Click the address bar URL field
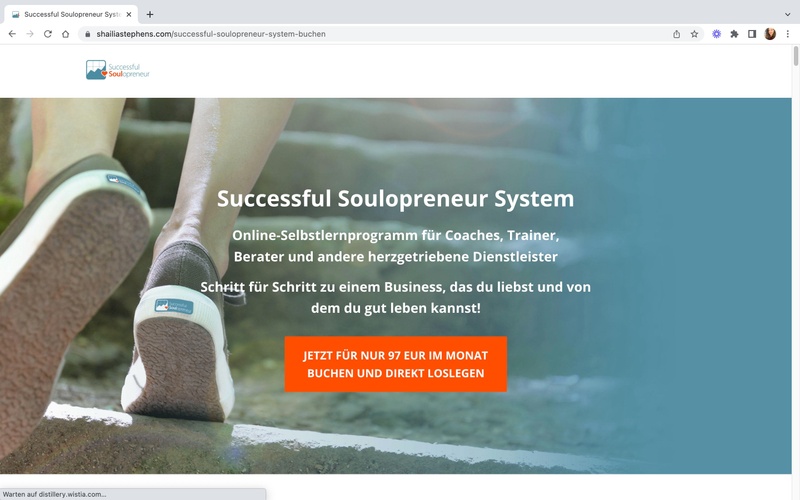 [378, 34]
